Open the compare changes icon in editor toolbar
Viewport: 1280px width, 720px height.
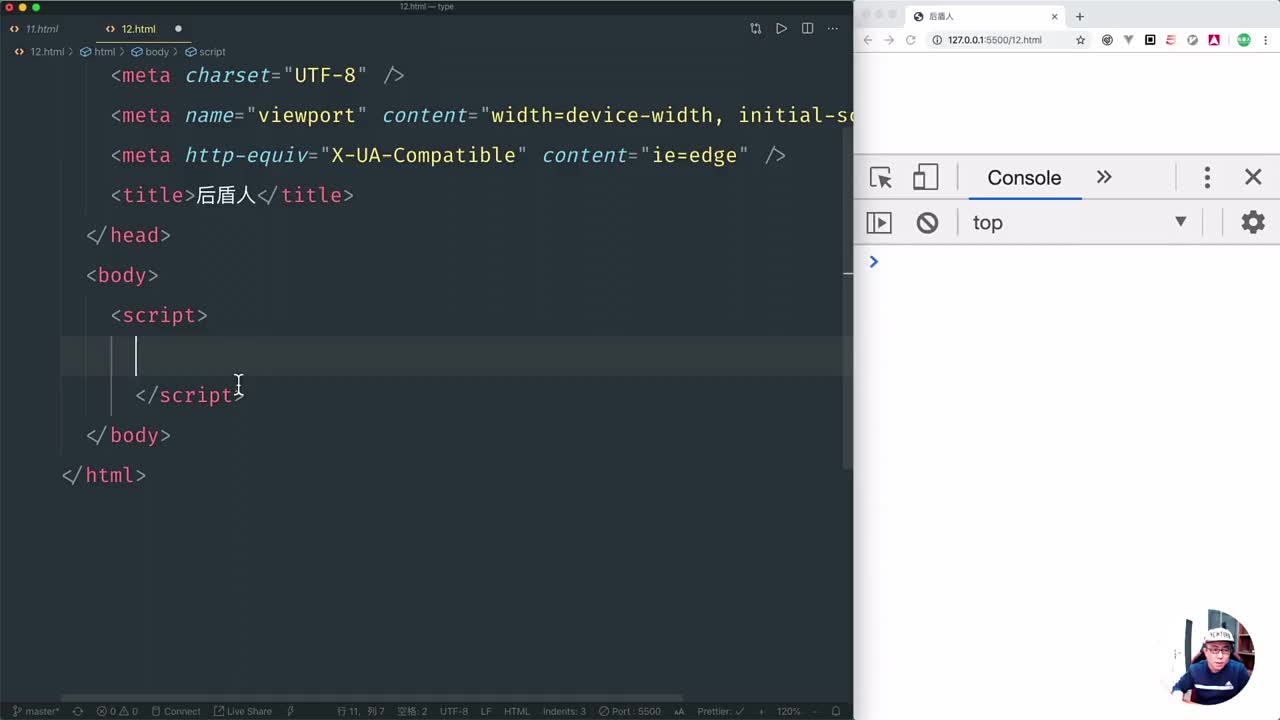(x=755, y=29)
